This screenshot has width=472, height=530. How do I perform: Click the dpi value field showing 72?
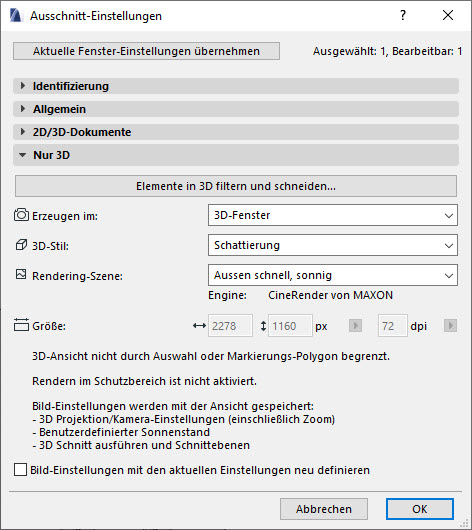393,326
